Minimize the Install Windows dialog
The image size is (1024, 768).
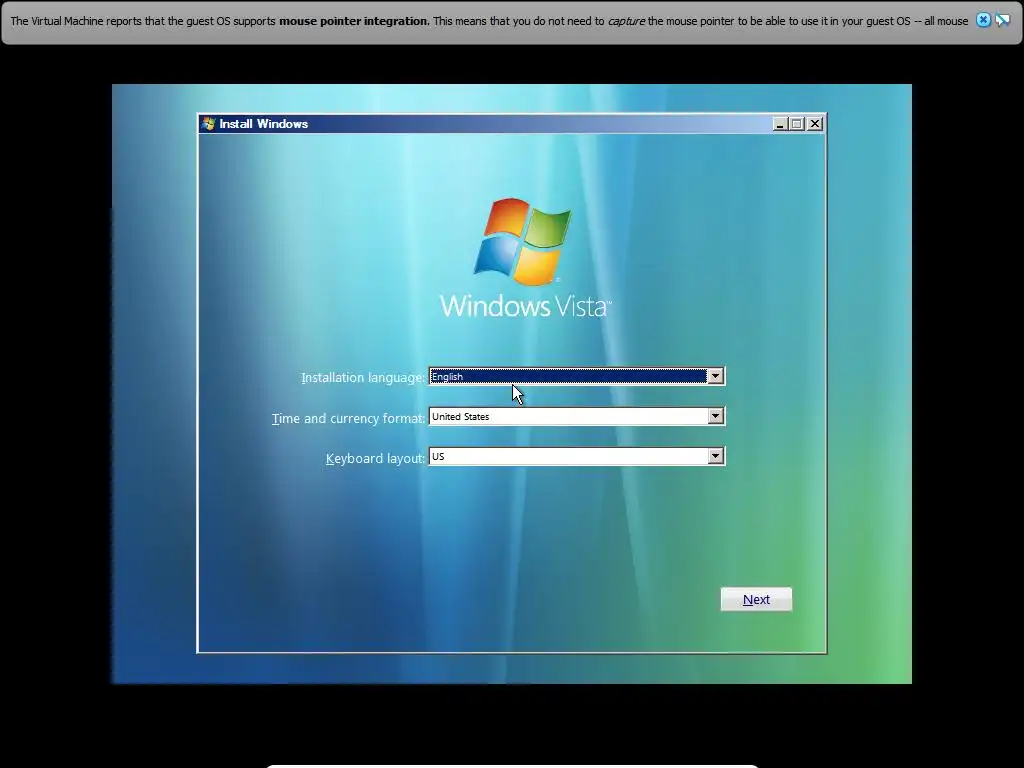780,123
